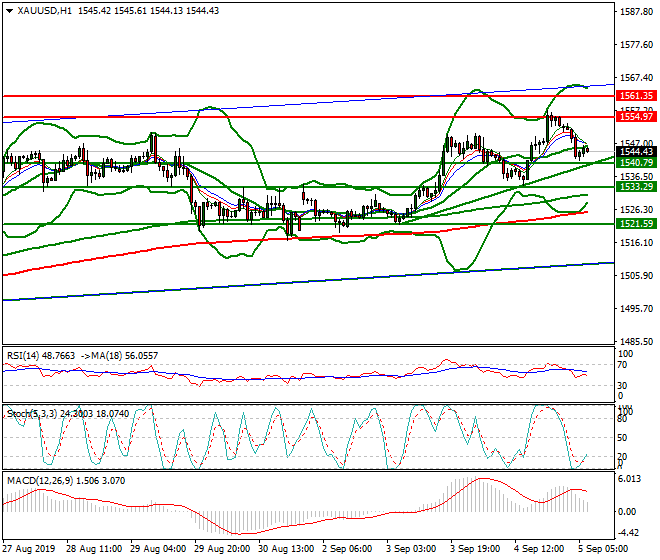Click the 29 Aug 20:00 time label

pos(222,549)
